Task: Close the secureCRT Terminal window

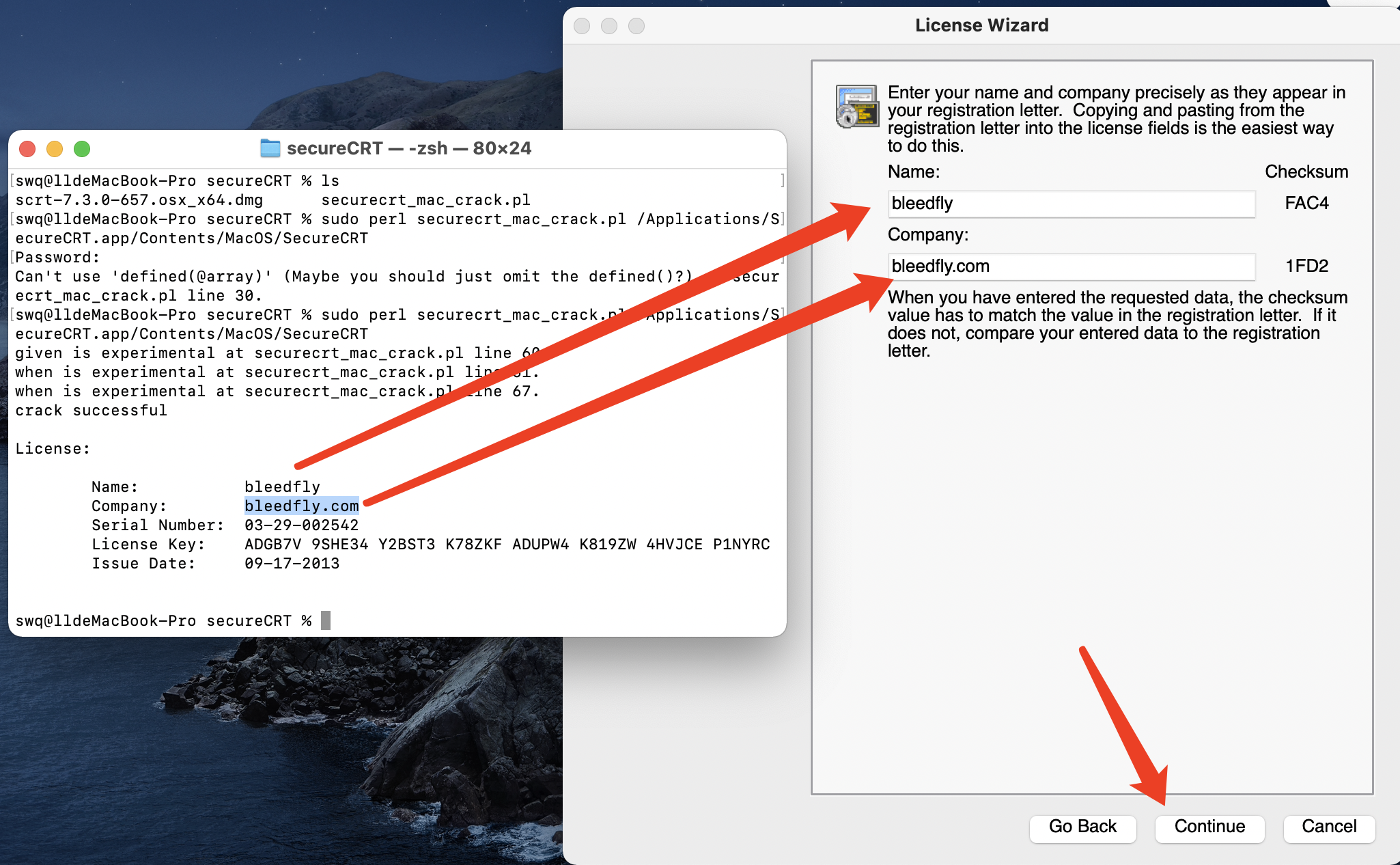Action: 27,149
